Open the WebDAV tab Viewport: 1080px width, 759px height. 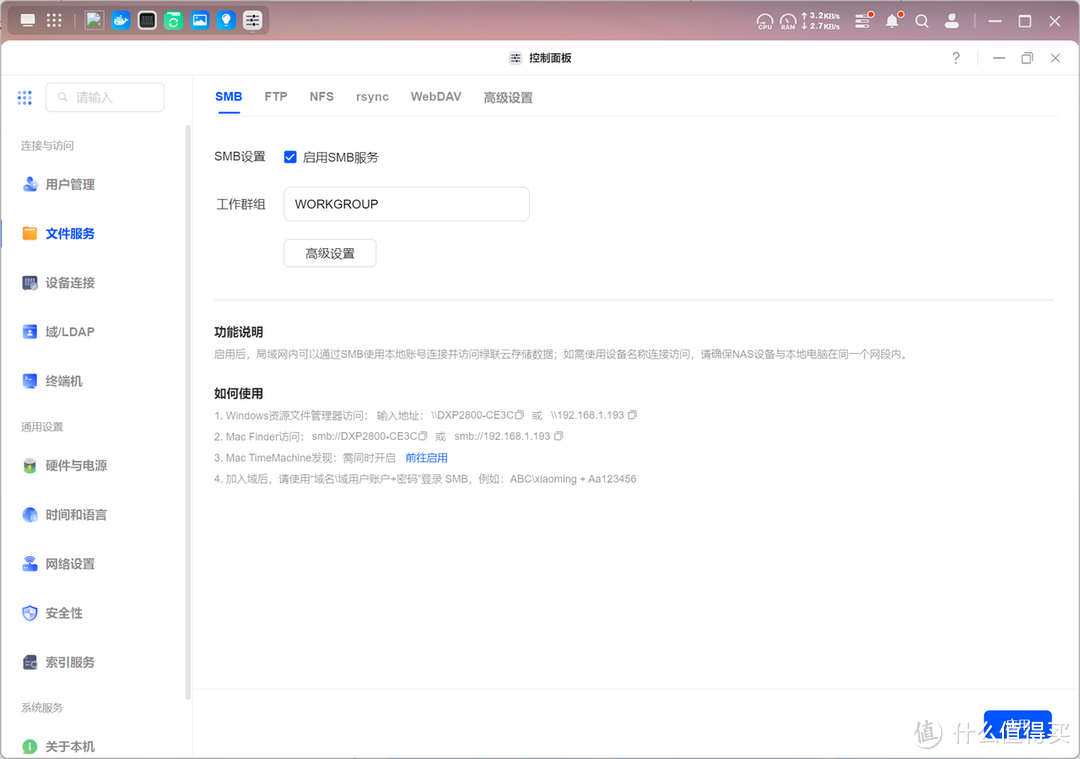435,96
